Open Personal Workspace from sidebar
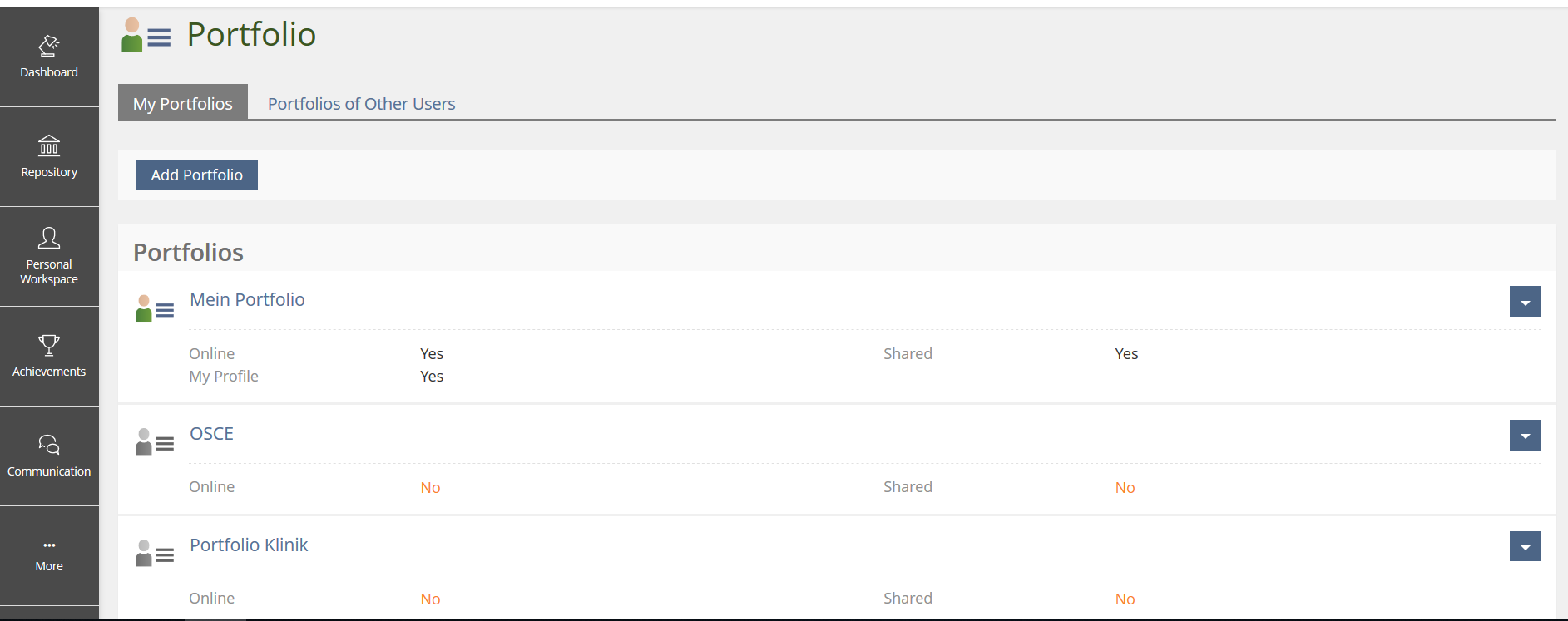This screenshot has width=1568, height=621. (49, 239)
